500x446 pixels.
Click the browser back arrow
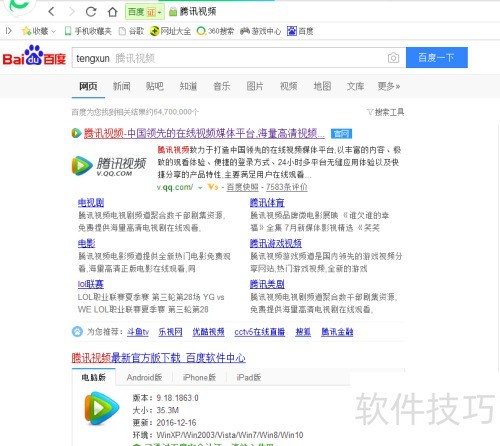point(51,12)
